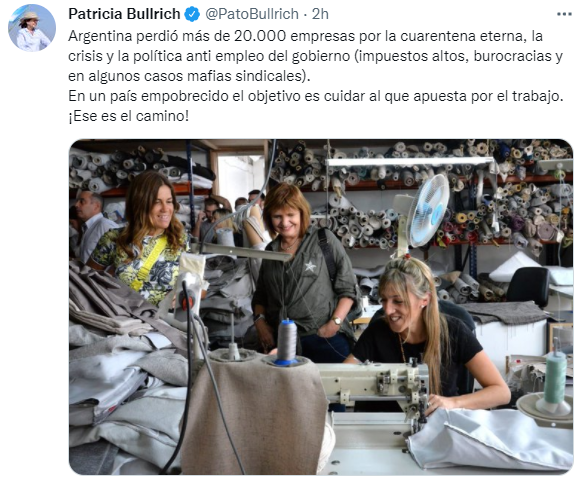Click the black office chair in the photo
Viewport: 585px width, 483px height.
coord(528,286)
